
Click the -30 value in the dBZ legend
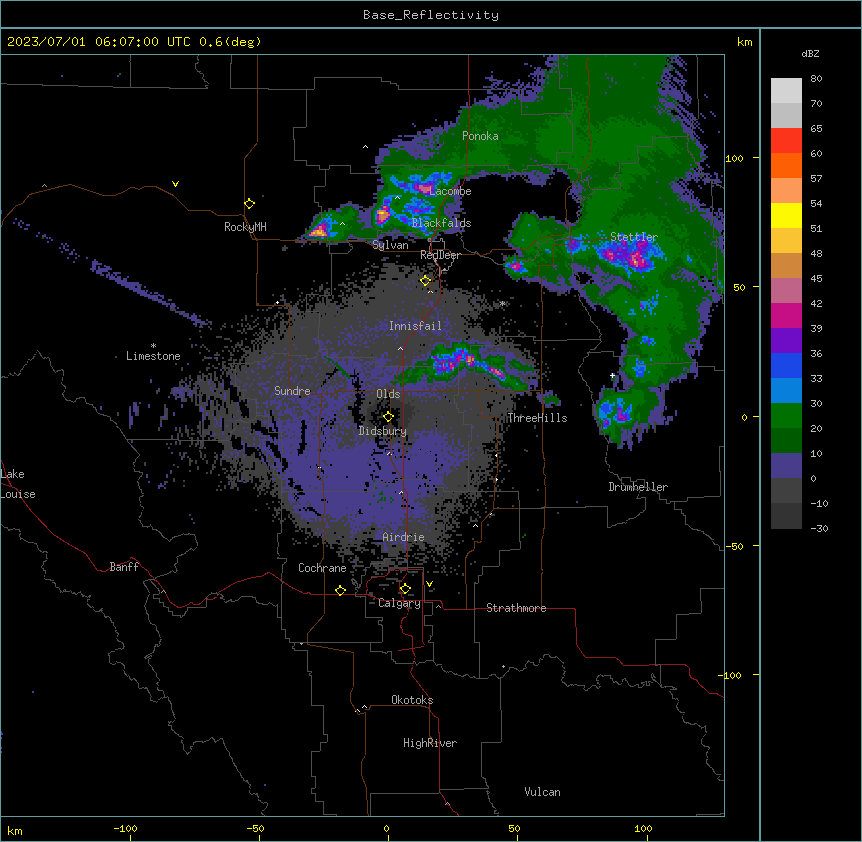(819, 529)
